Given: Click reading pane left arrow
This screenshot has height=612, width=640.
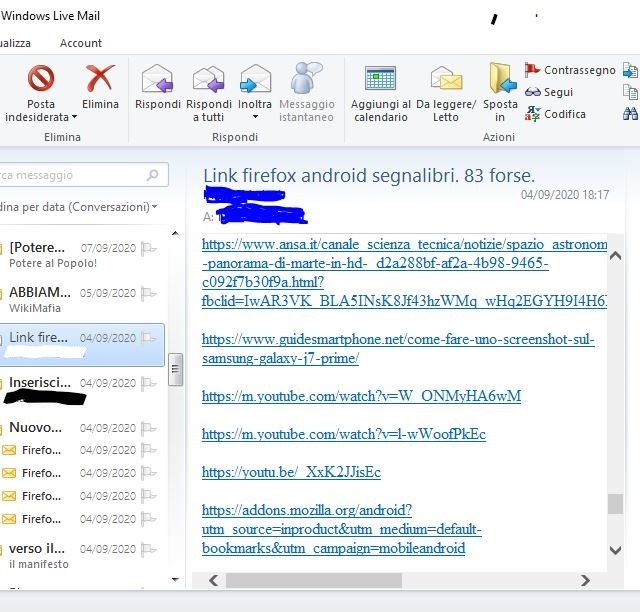Looking at the screenshot, I should point(213,580).
